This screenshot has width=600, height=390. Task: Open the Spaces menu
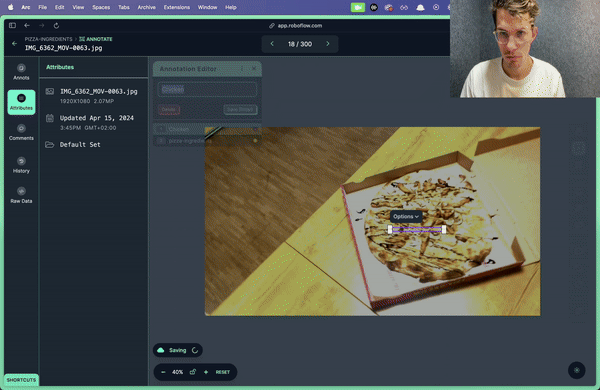click(x=101, y=7)
